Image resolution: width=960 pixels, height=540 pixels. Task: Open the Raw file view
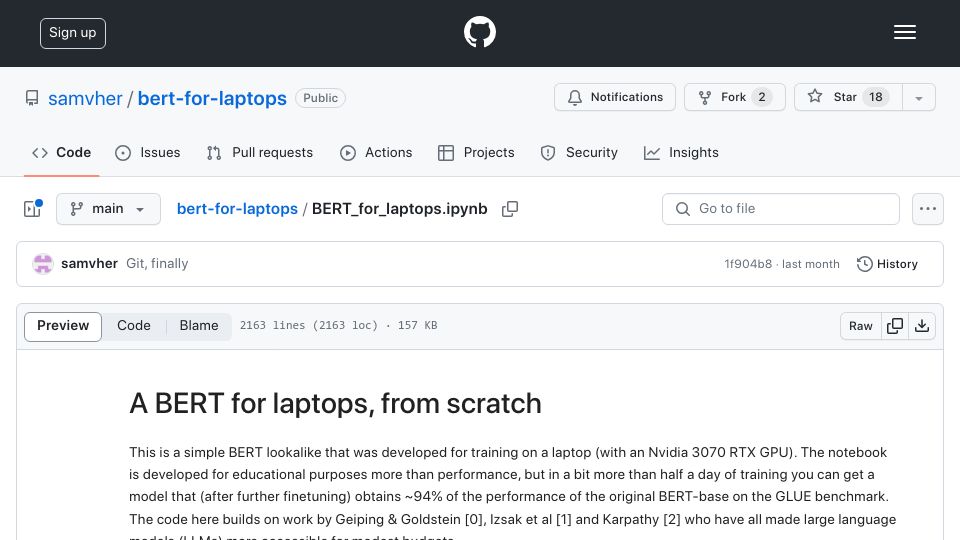860,326
